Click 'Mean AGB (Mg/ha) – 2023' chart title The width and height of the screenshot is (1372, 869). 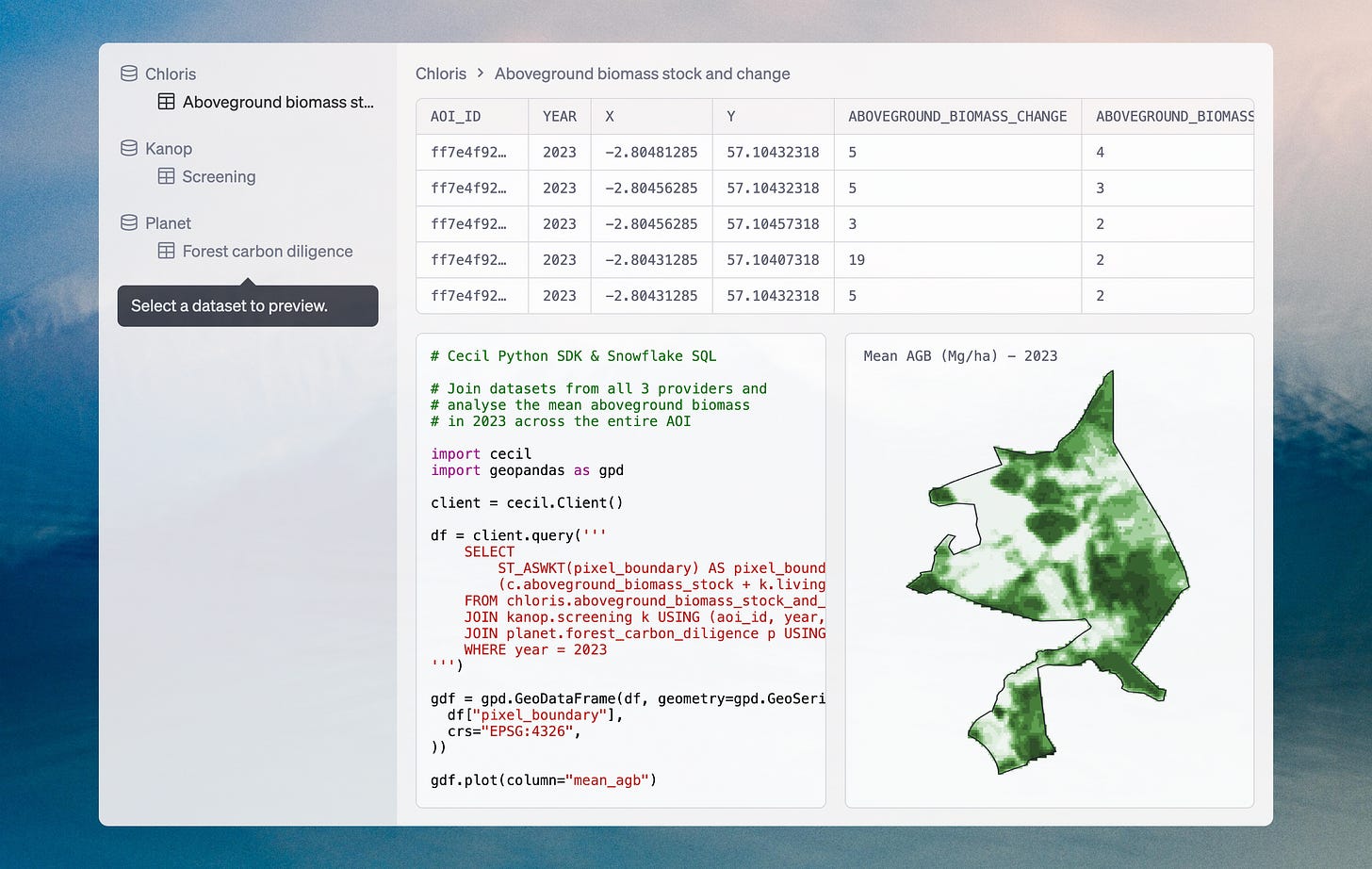click(960, 356)
